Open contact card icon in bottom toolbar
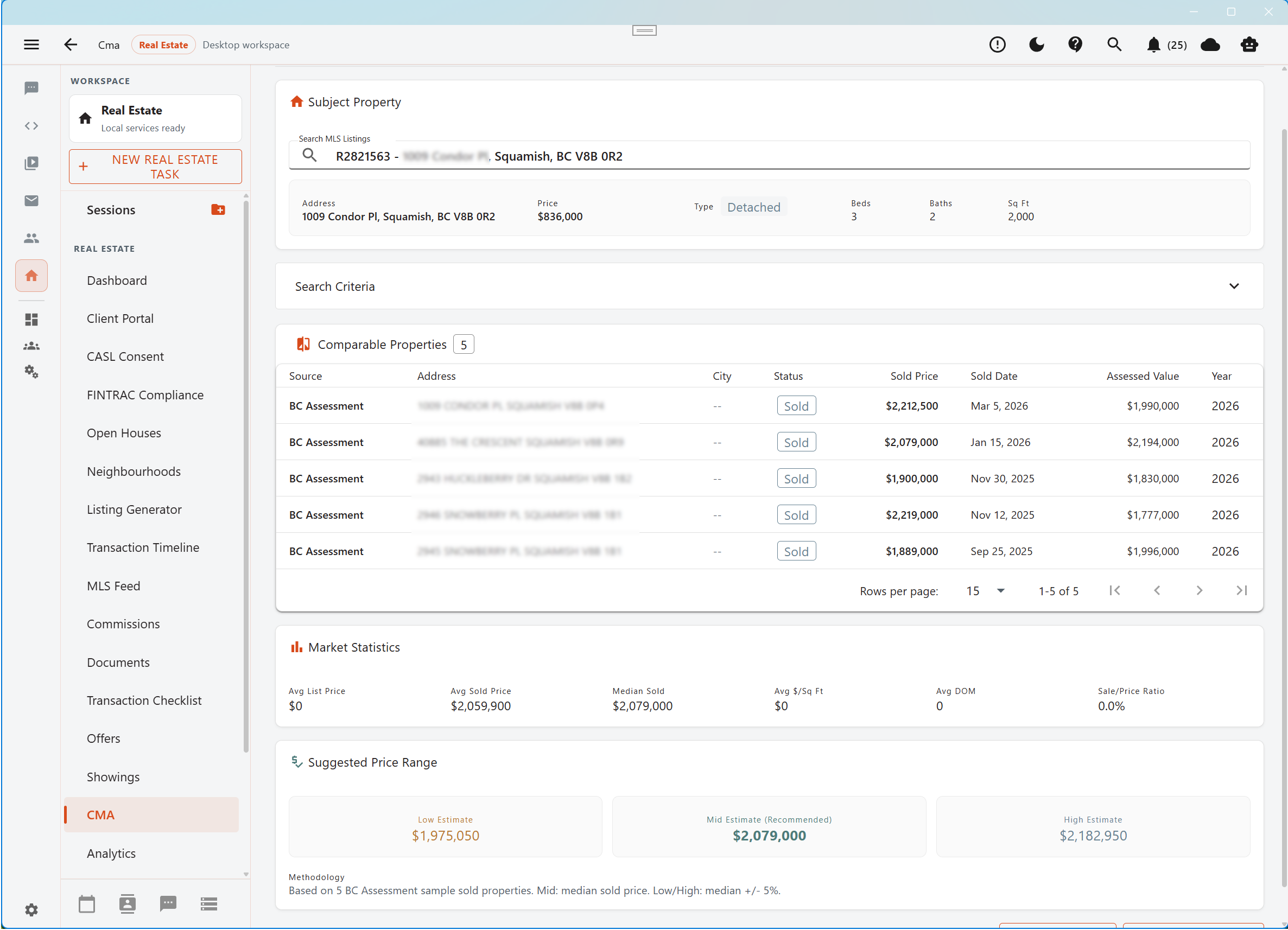The width and height of the screenshot is (1288, 930). 127,904
